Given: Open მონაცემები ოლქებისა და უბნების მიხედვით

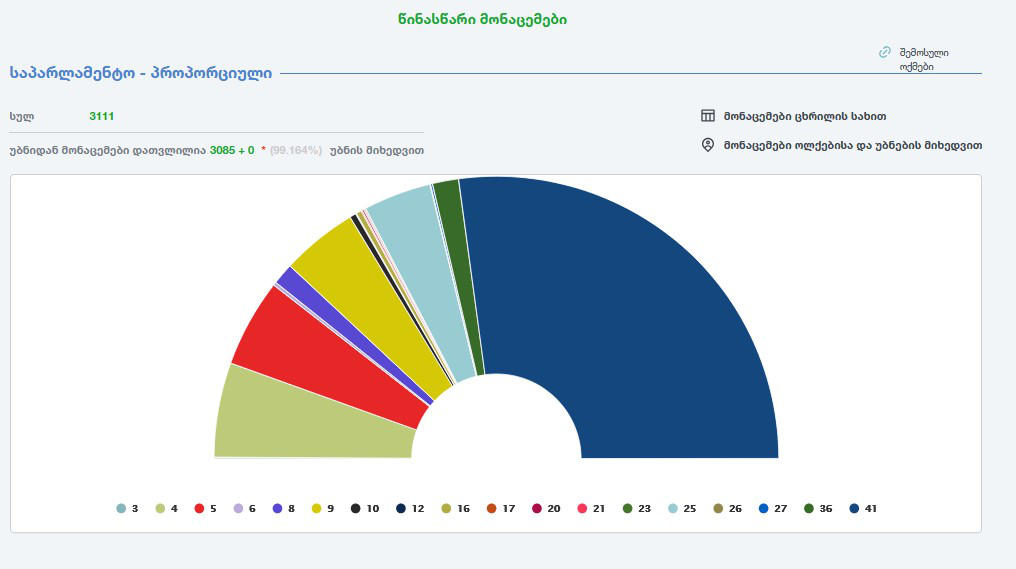Looking at the screenshot, I should pyautogui.click(x=852, y=145).
